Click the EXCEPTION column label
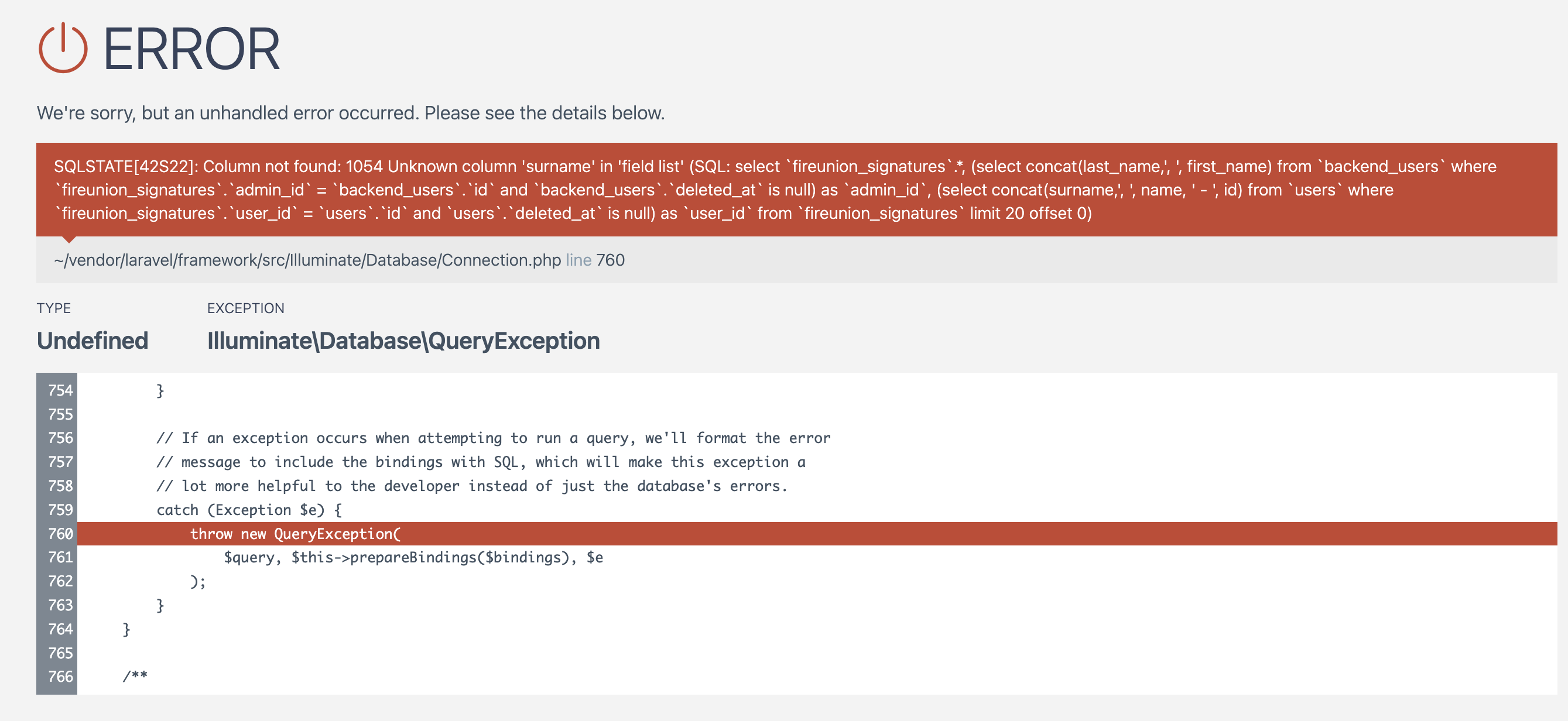Screen dimensions: 1568x721 point(245,308)
